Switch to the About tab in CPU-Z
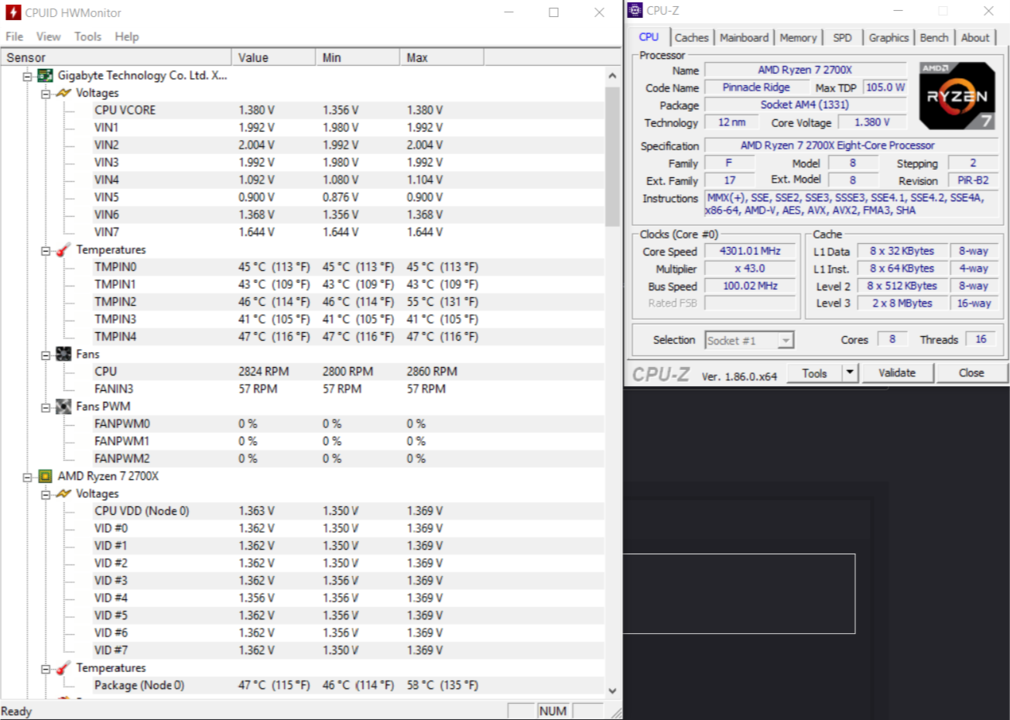This screenshot has width=1010, height=720. [x=975, y=37]
